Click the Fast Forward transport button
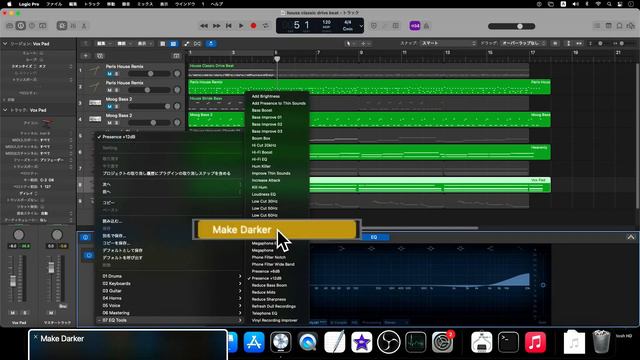 [x=216, y=26]
